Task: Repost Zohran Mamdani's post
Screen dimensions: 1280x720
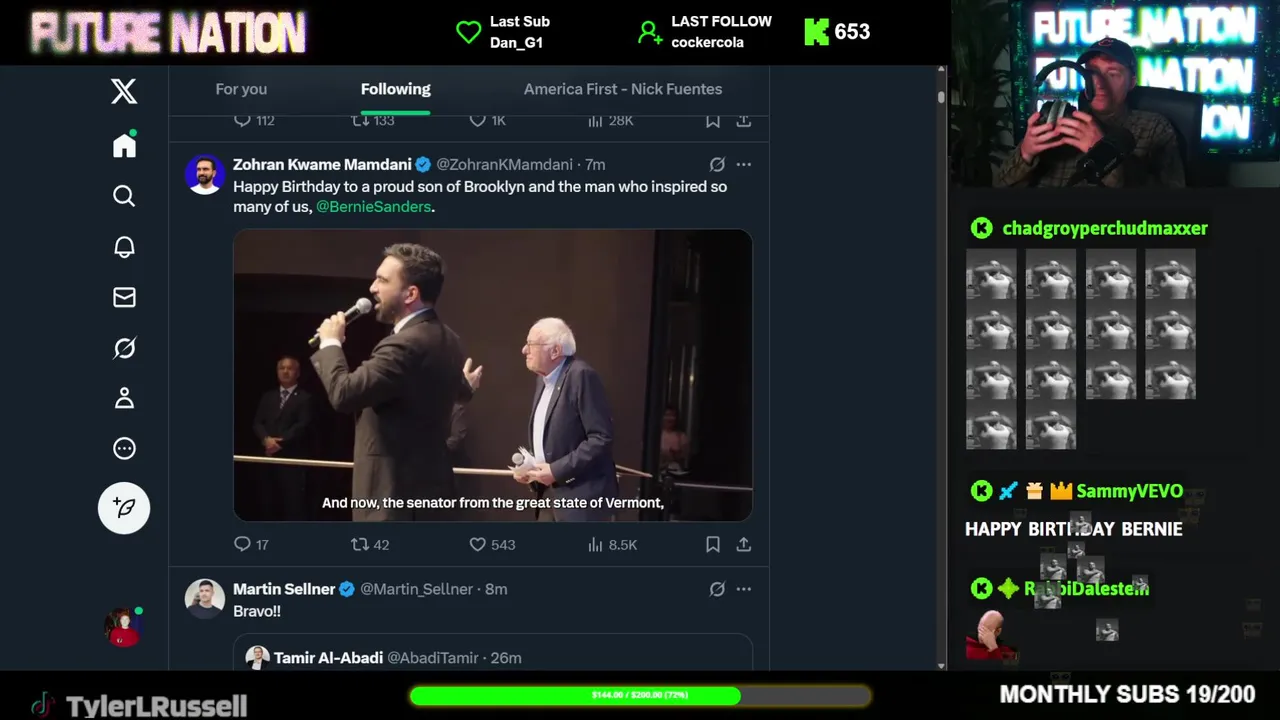Action: (370, 544)
